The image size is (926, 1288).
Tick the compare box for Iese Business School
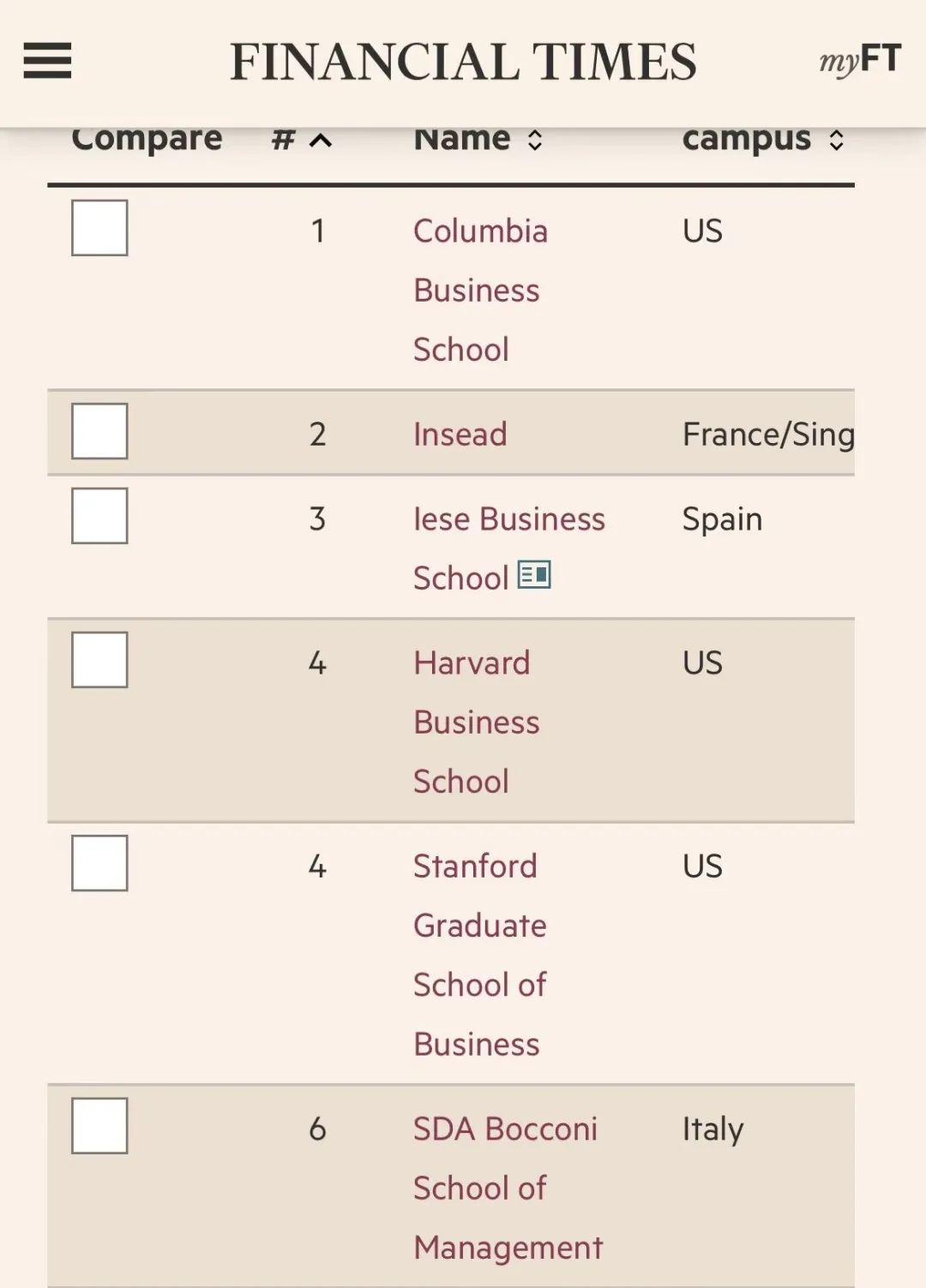99,516
